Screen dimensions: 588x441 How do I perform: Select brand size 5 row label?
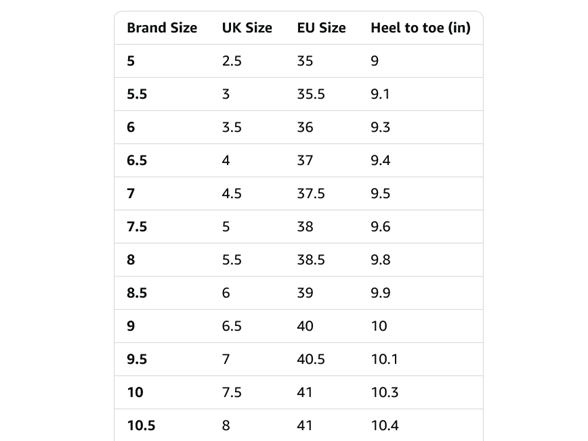(x=130, y=61)
